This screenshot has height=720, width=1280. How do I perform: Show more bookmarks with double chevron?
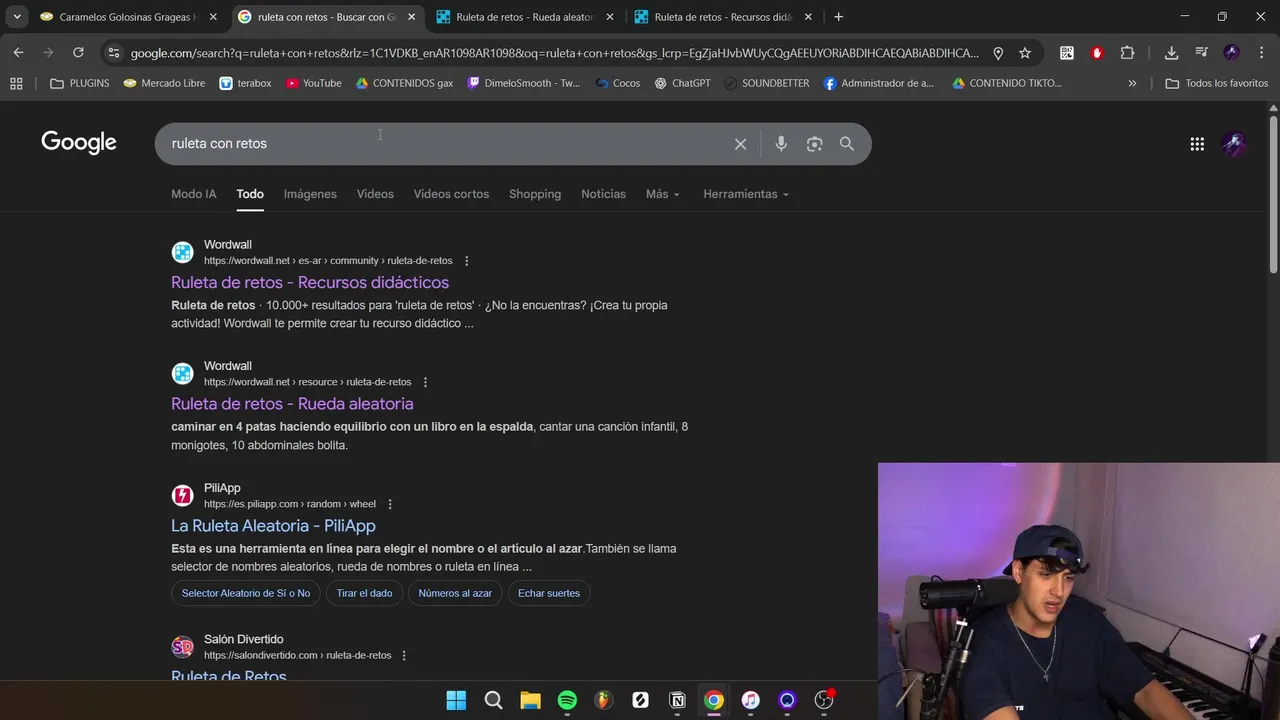[1132, 83]
